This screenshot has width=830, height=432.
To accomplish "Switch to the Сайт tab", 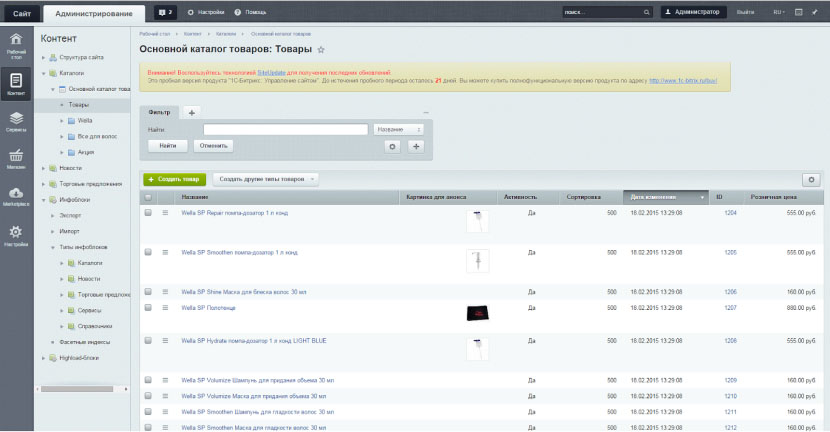I will coord(21,12).
